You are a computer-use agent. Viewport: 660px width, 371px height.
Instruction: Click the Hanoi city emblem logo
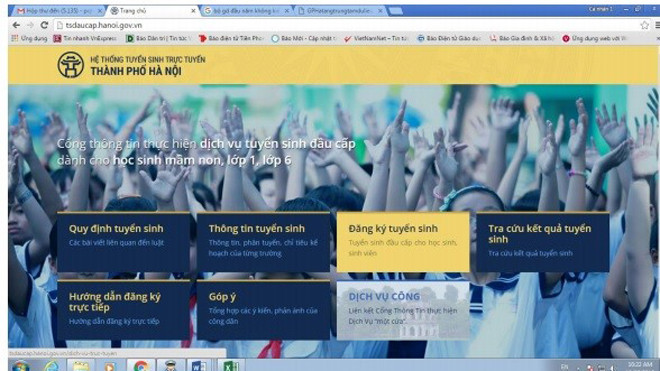click(x=70, y=64)
